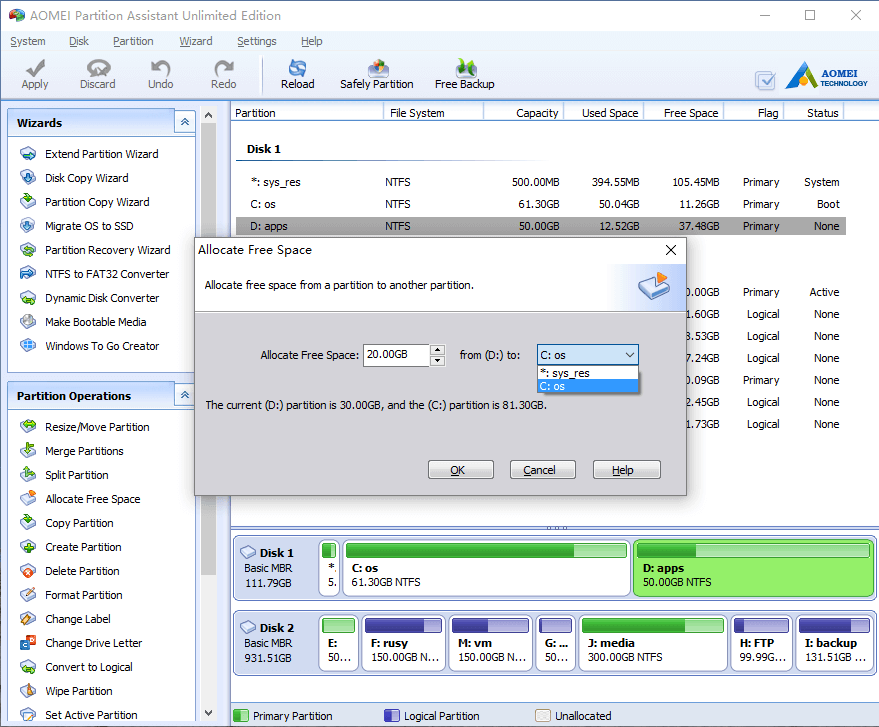Collapse the Wizards panel
This screenshot has width=879, height=727.
(185, 122)
